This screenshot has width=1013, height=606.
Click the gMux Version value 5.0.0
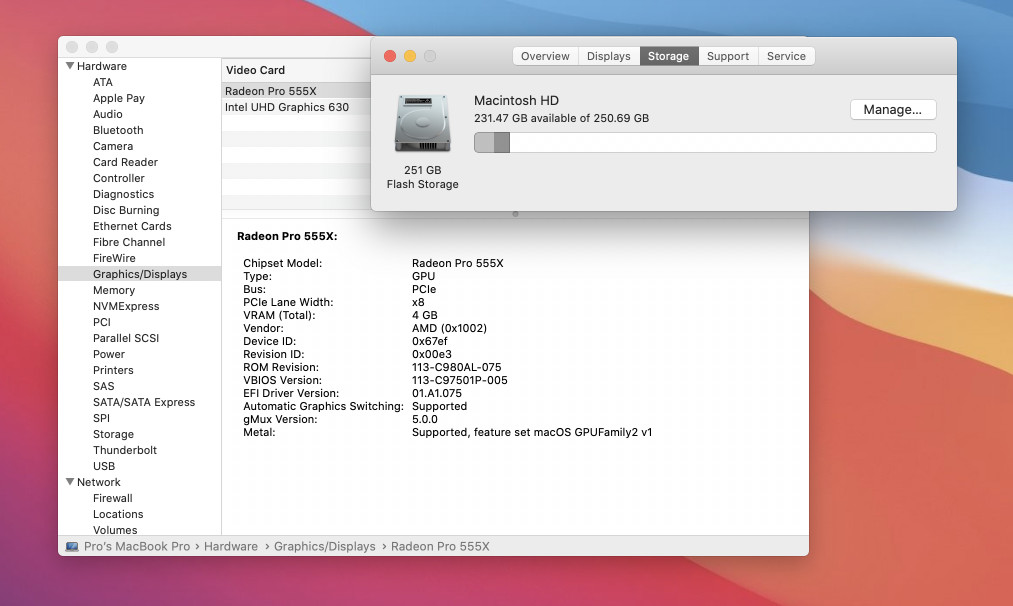[x=425, y=419]
